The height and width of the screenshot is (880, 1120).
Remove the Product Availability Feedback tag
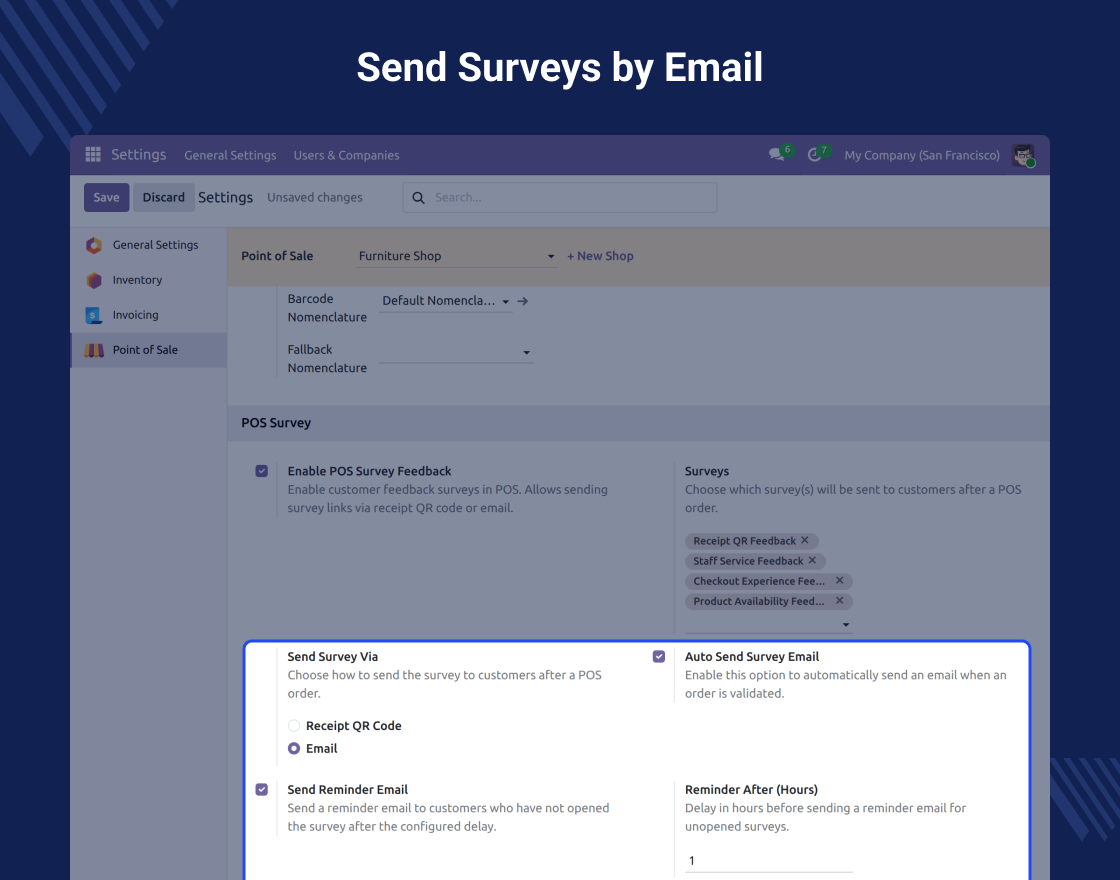(x=840, y=600)
